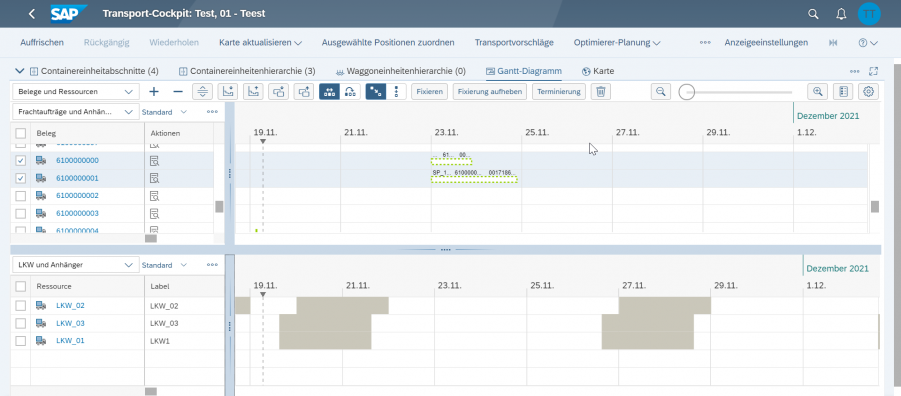Click the search icon in SAP header
The image size is (901, 396).
click(813, 14)
